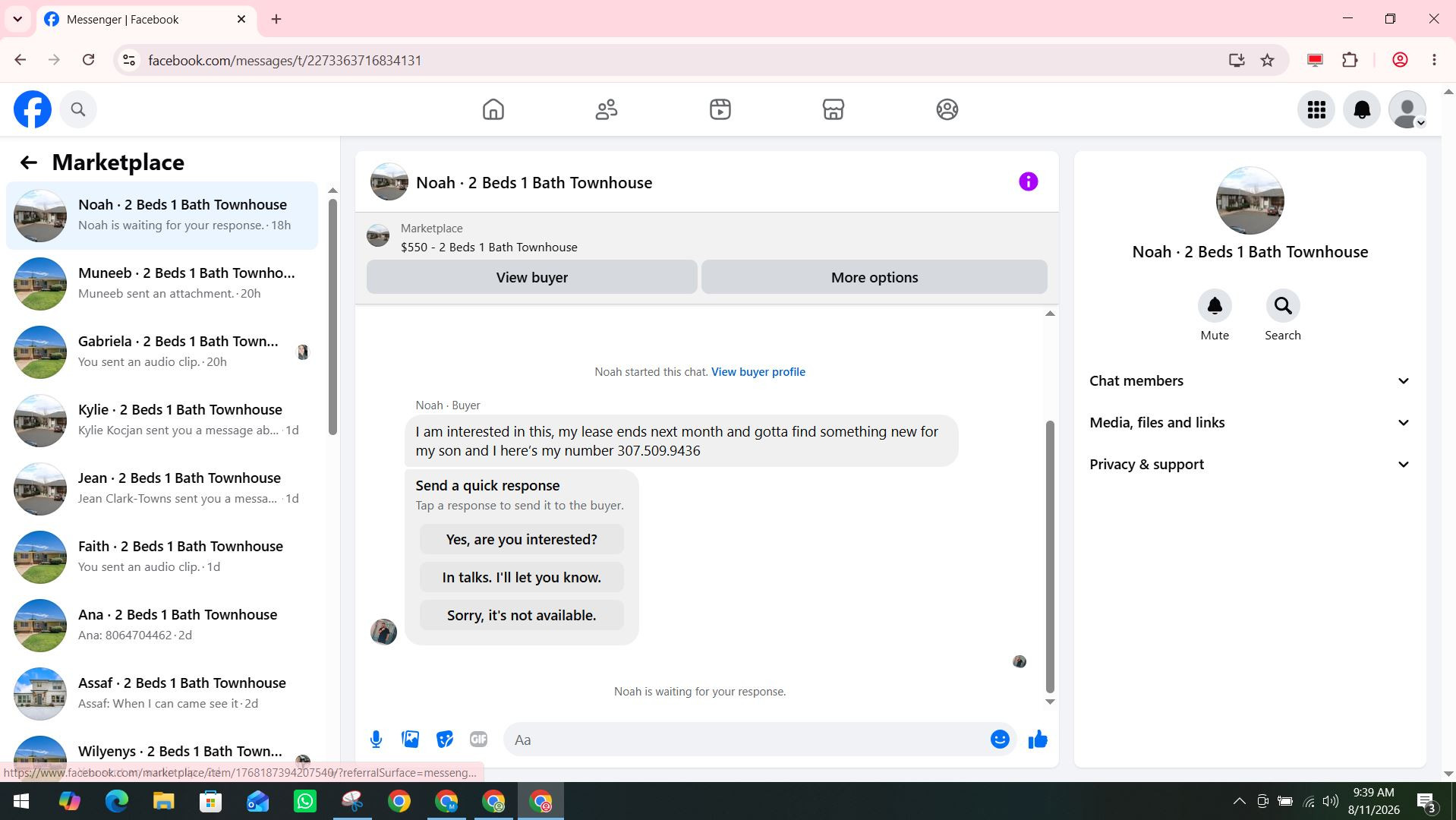Focus the Aa message input field
Viewport: 1456px width, 820px height.
pyautogui.click(x=748, y=740)
